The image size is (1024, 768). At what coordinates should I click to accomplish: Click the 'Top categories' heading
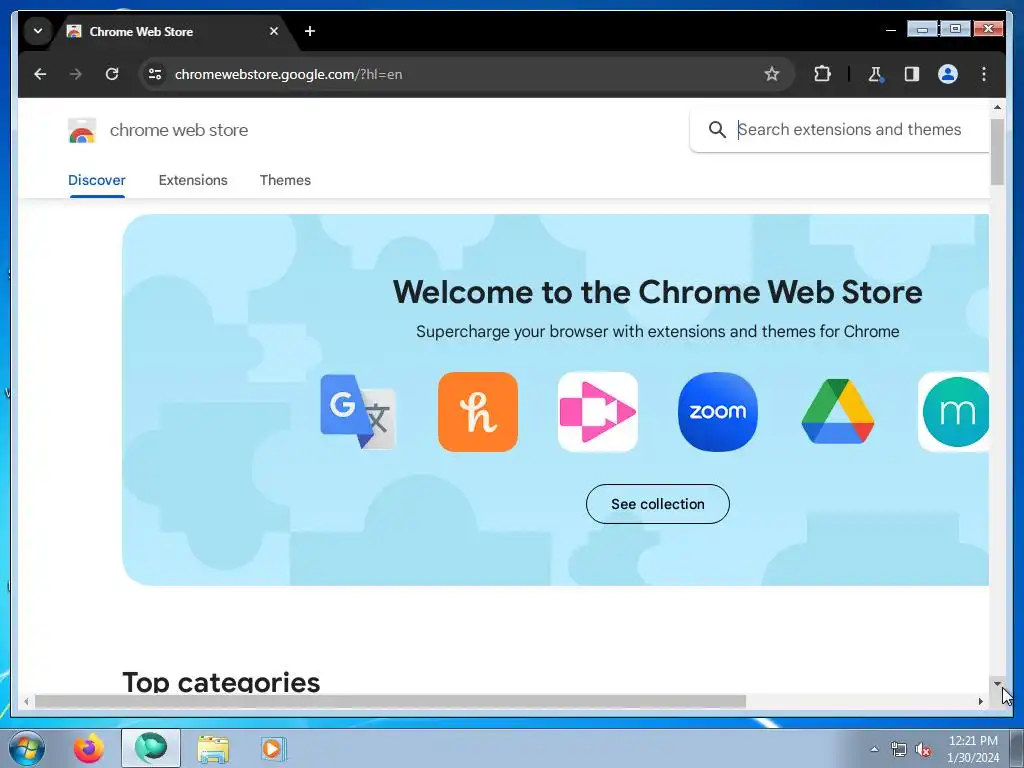click(221, 682)
